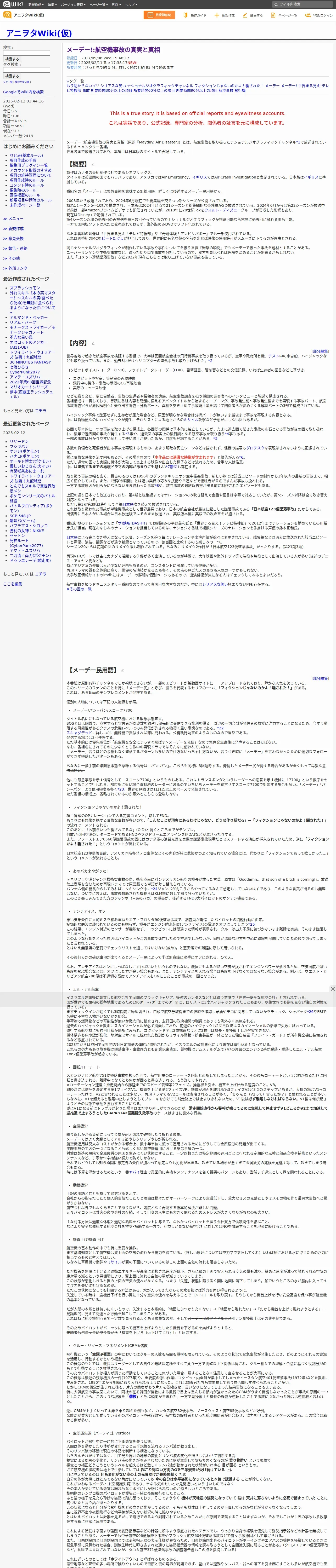Expand the ≫ 意見交換 sidebar section
Image resolution: width=336 pixels, height=1568 pixels.
point(13,239)
